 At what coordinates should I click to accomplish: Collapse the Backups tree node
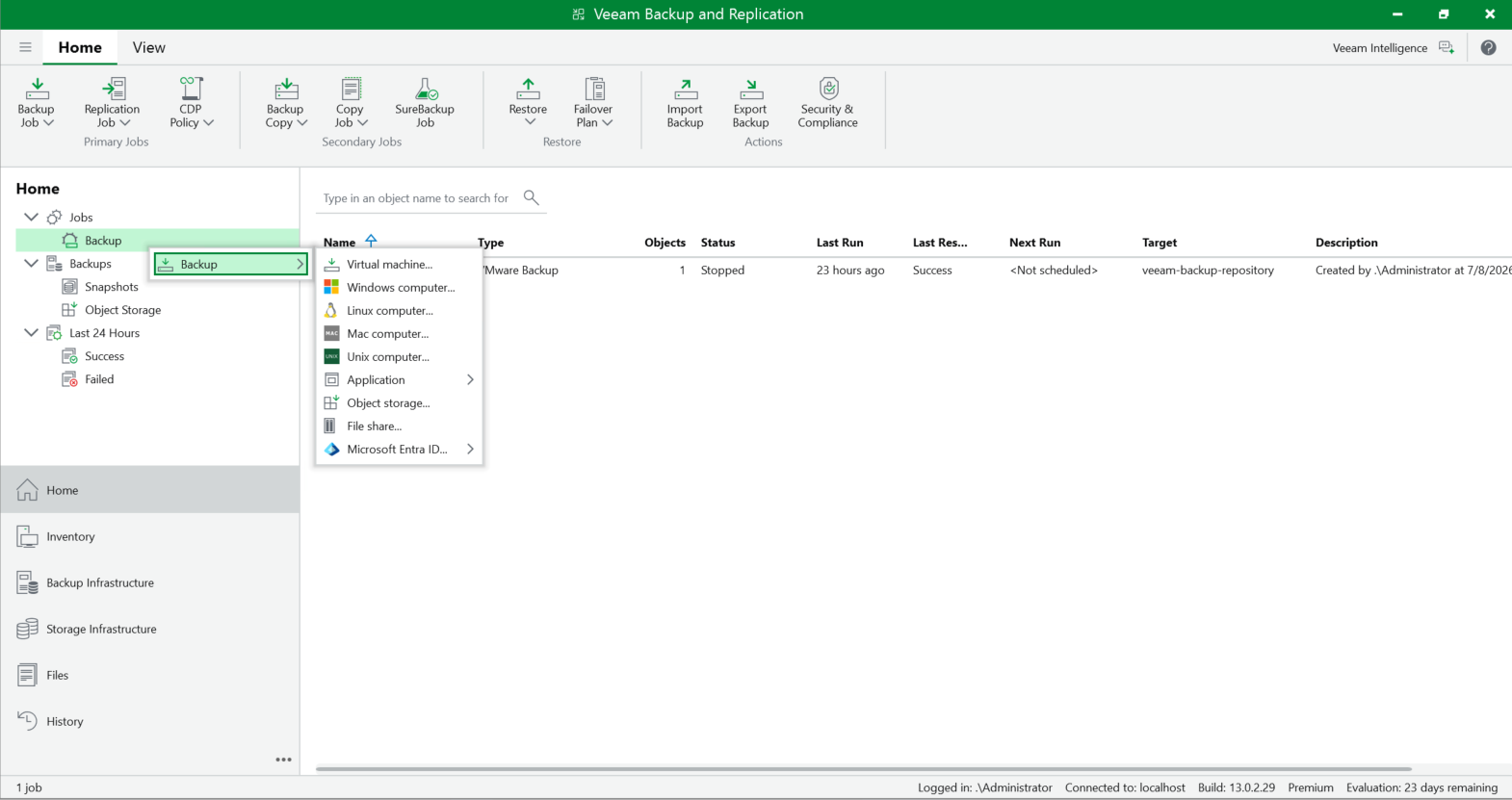(31, 263)
